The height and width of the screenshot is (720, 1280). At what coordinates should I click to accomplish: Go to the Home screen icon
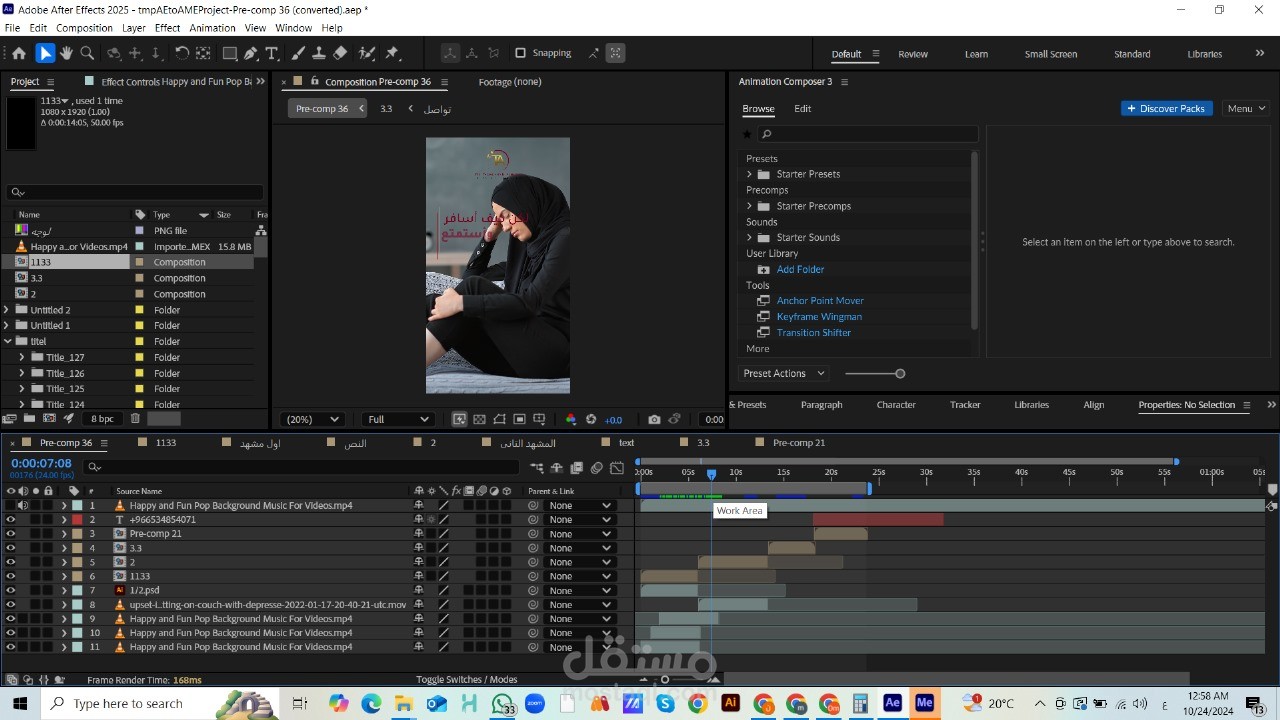click(19, 53)
